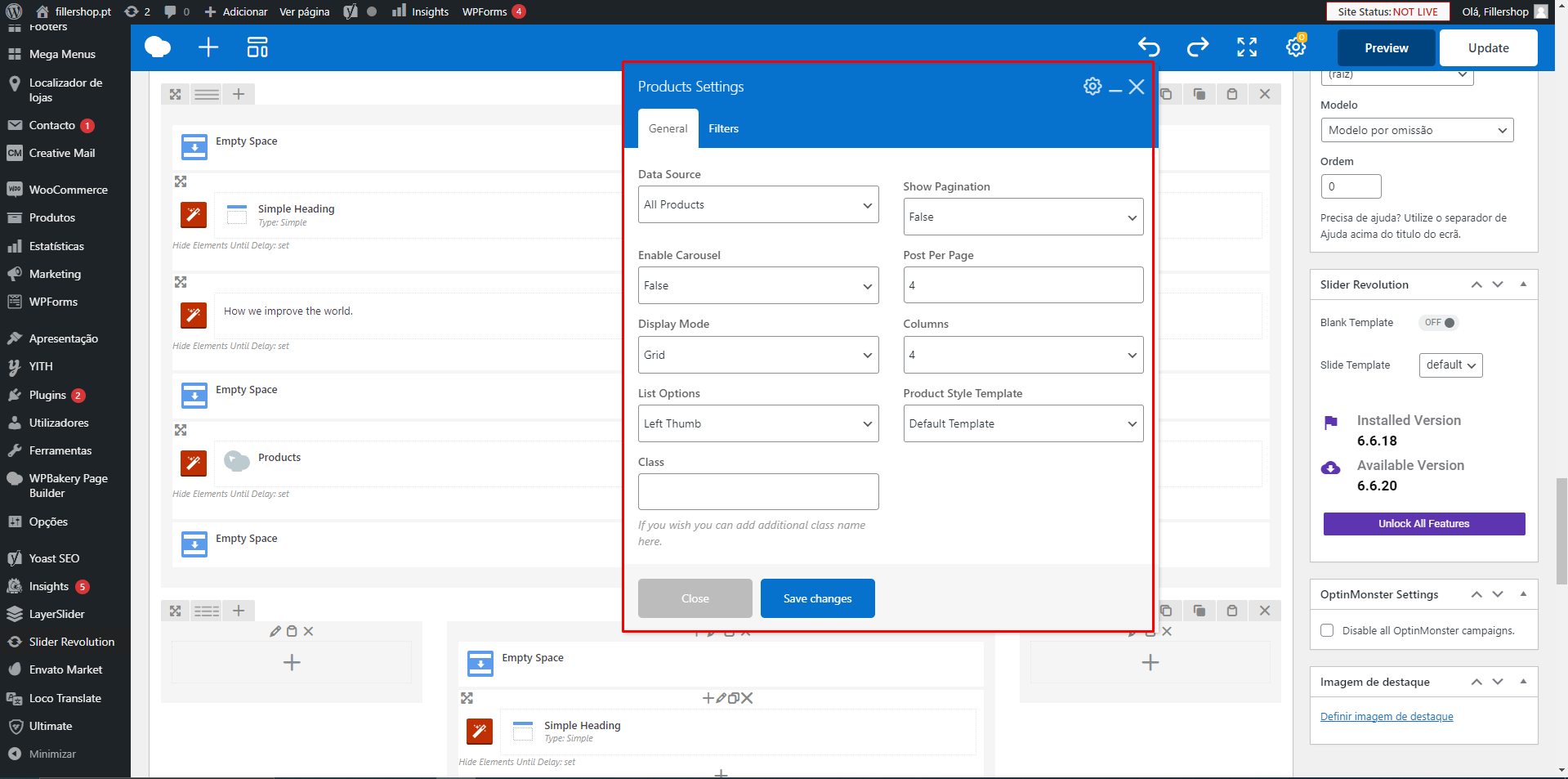Click the Post Per Page input
The width and height of the screenshot is (1568, 779).
pos(1023,285)
